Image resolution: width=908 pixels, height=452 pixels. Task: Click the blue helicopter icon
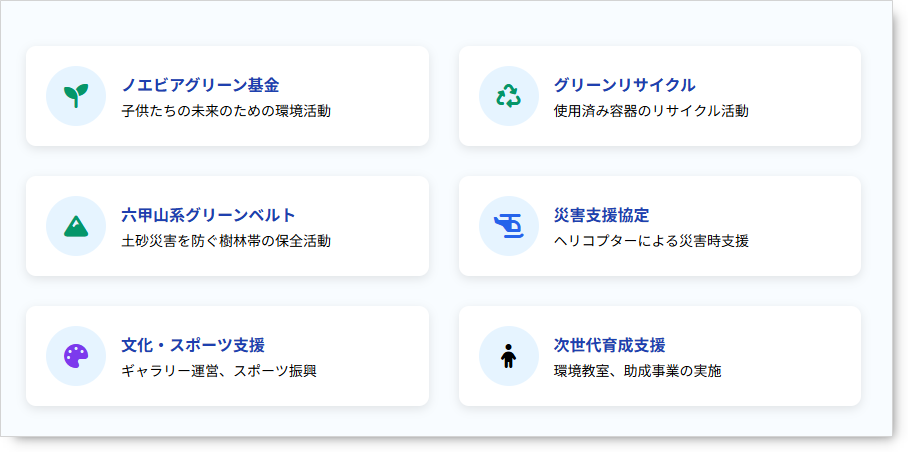click(508, 226)
